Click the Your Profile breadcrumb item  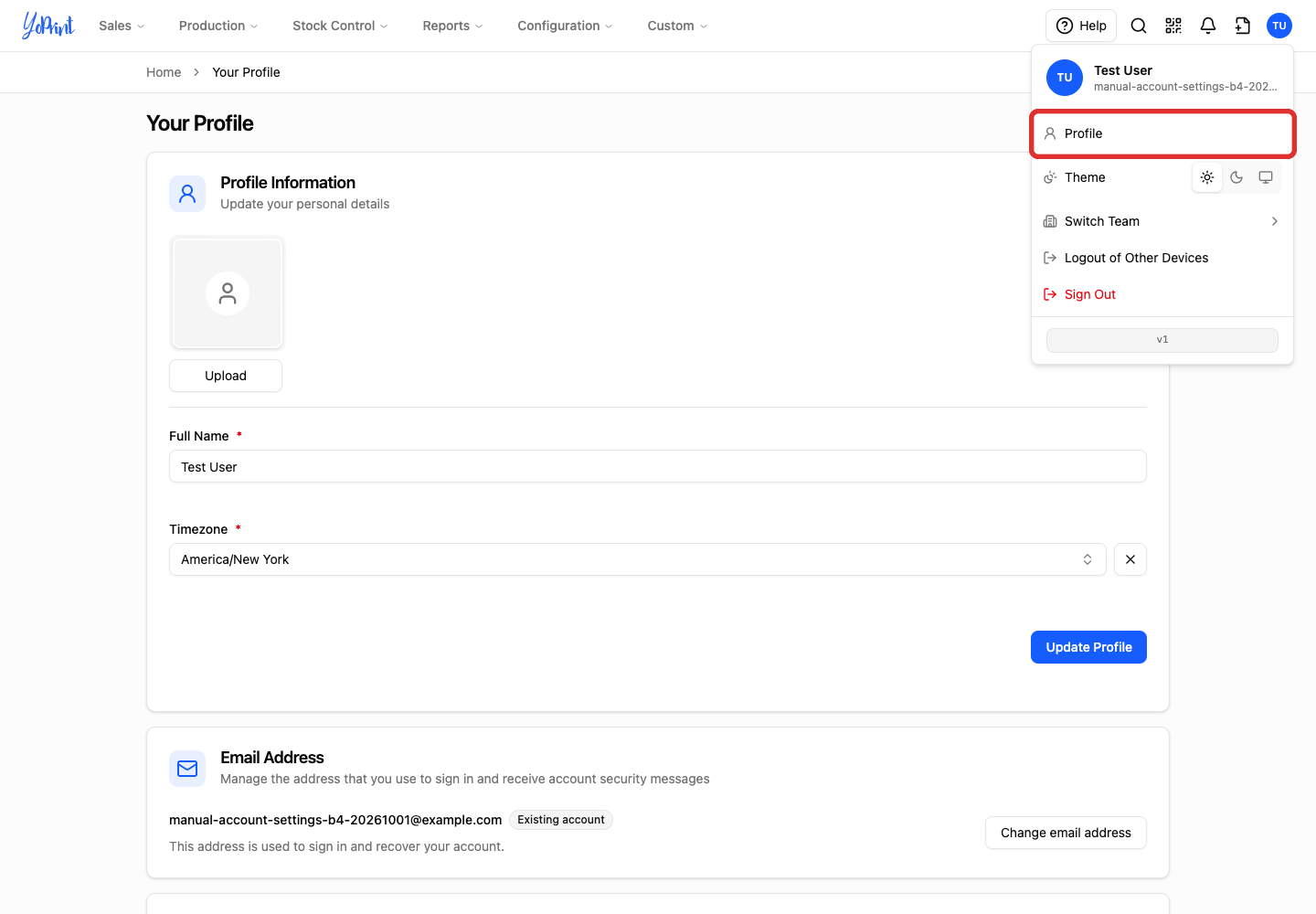coord(246,72)
